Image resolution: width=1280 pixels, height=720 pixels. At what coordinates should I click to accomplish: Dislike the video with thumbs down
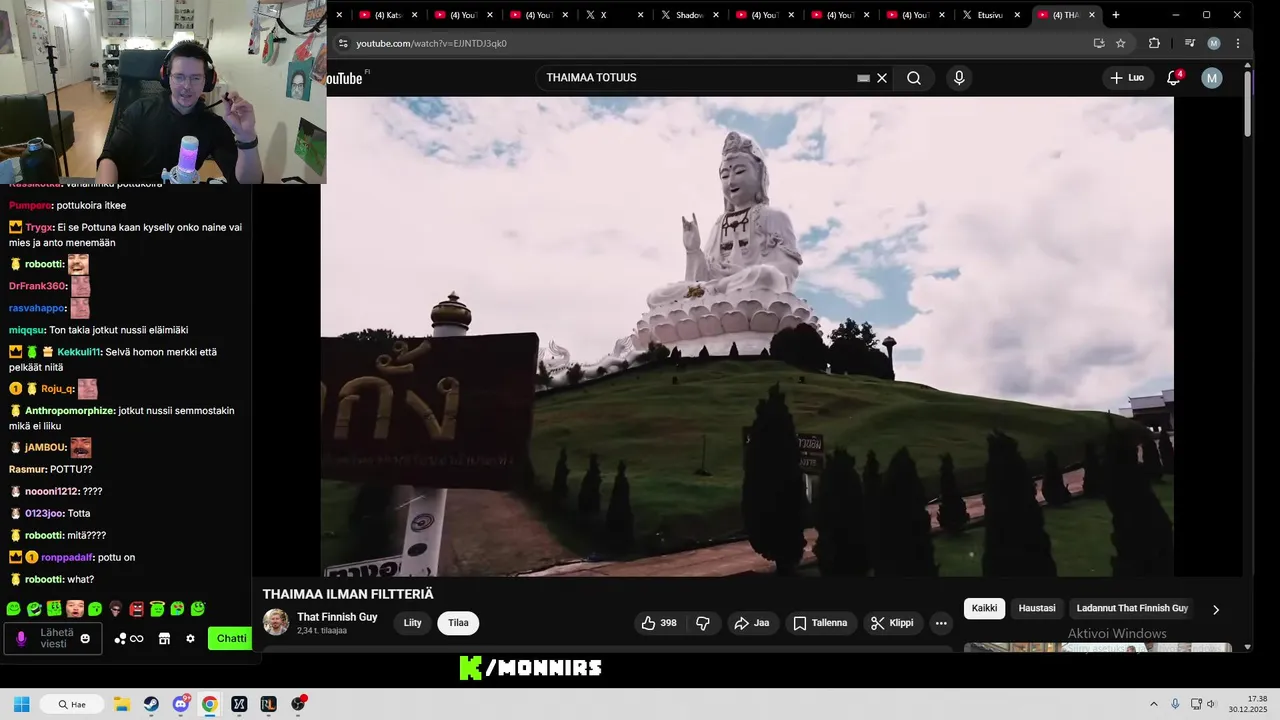point(703,623)
